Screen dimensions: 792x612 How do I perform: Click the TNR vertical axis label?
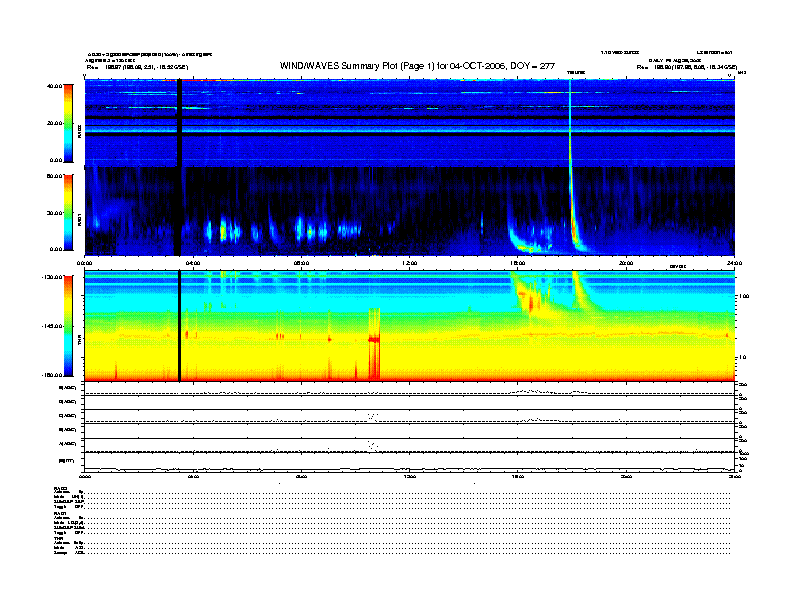[80, 341]
